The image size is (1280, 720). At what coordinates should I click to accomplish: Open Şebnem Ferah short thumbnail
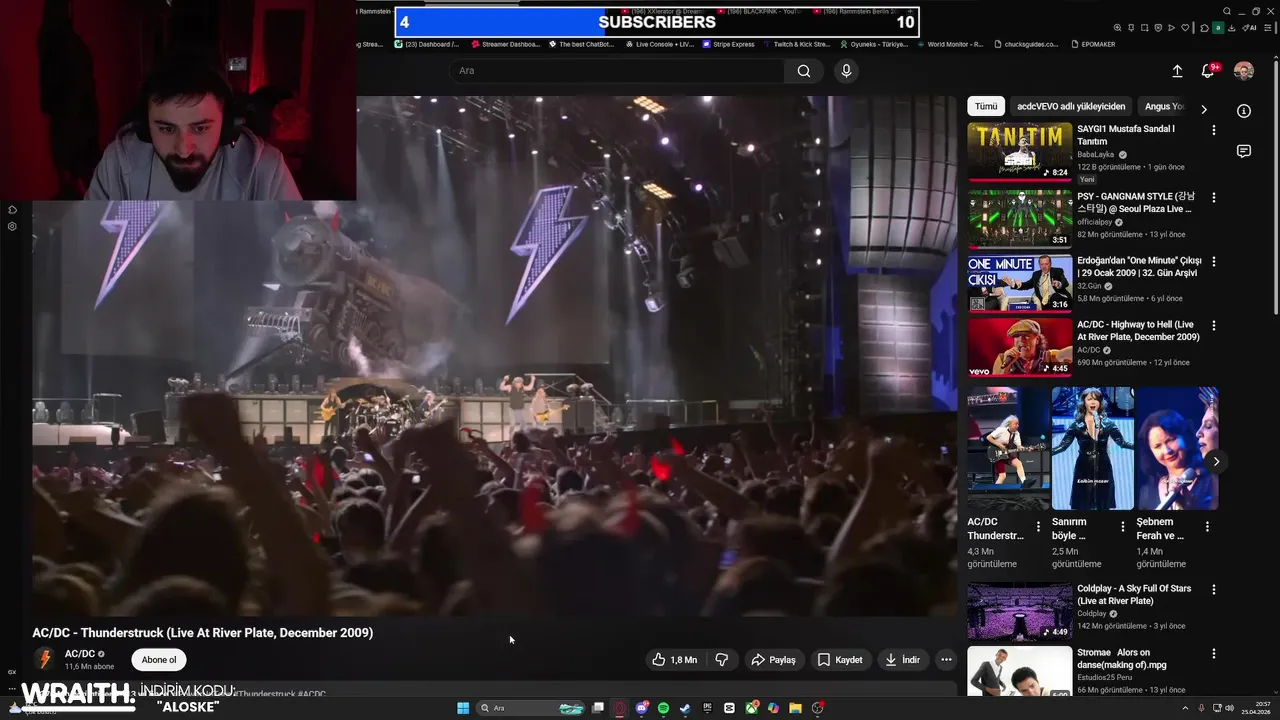1177,448
